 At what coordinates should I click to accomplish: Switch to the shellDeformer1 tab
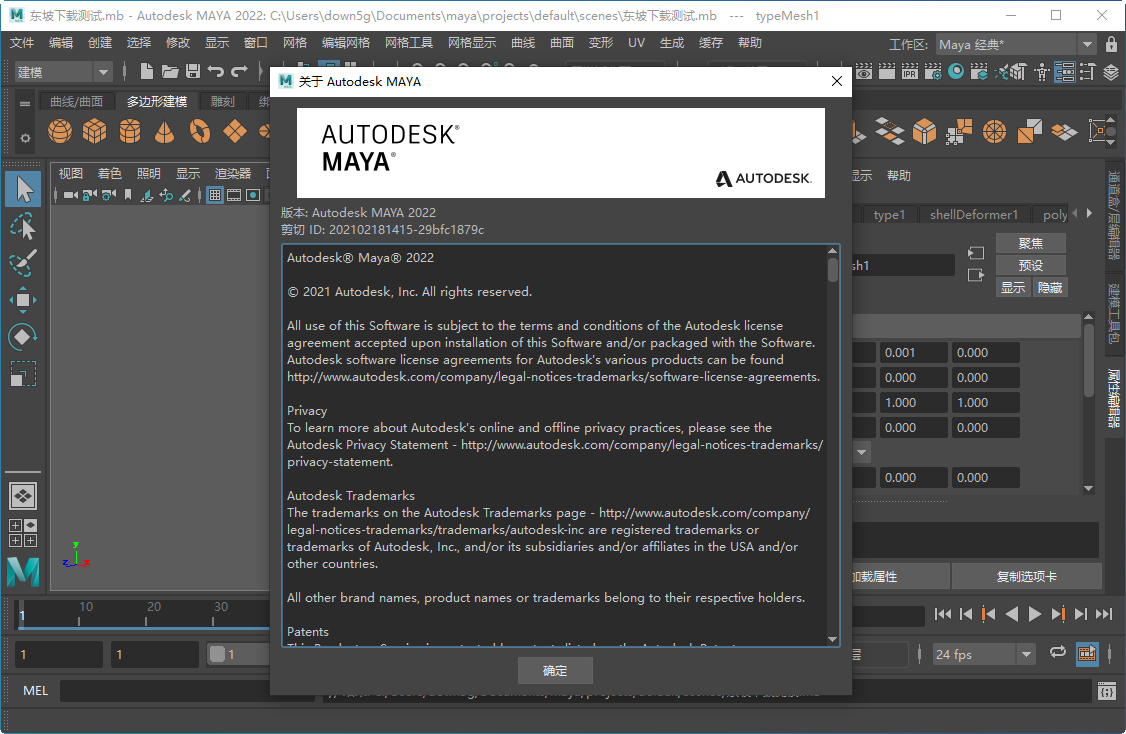974,213
